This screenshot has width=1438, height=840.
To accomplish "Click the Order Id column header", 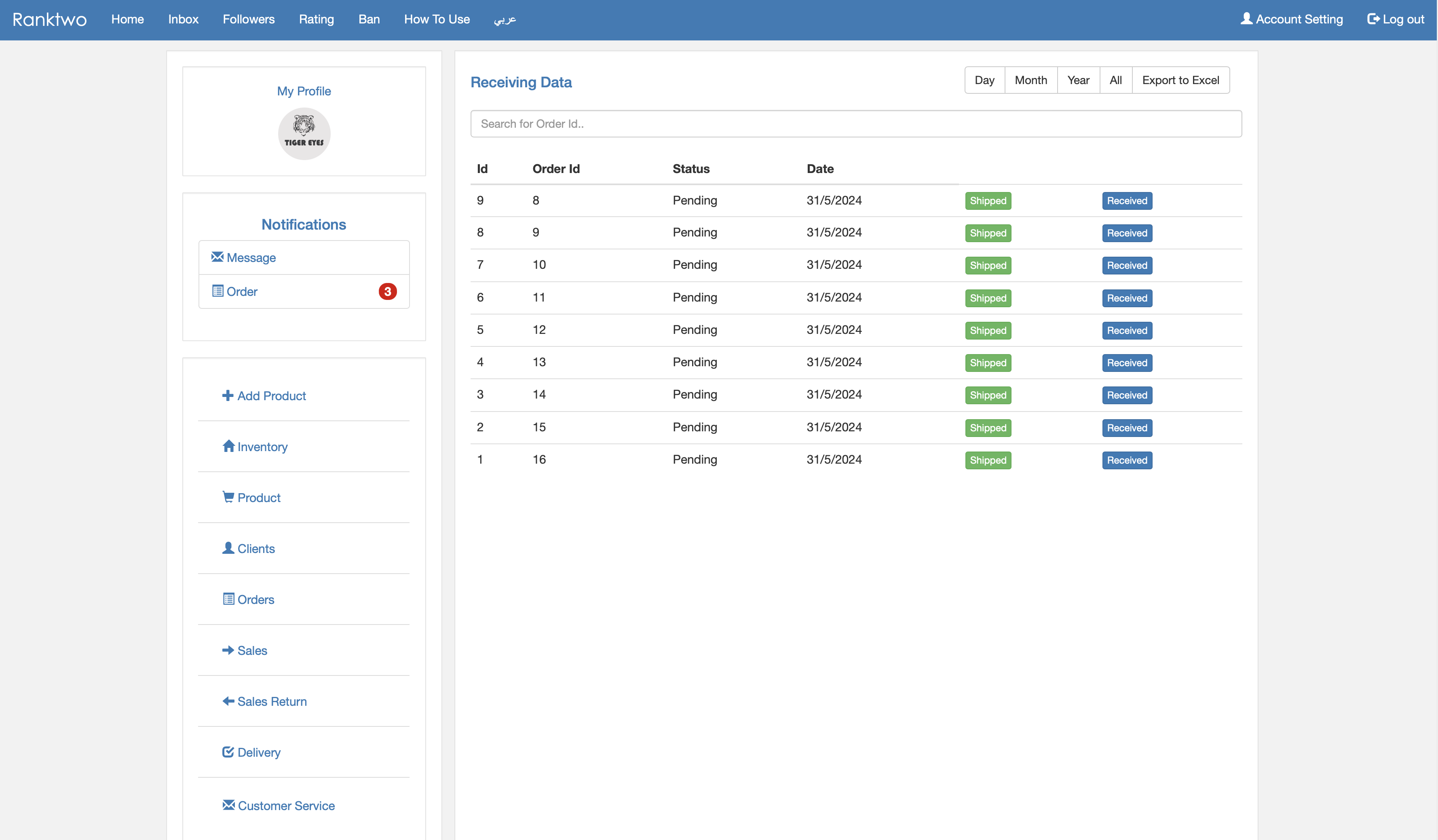I will 556,169.
